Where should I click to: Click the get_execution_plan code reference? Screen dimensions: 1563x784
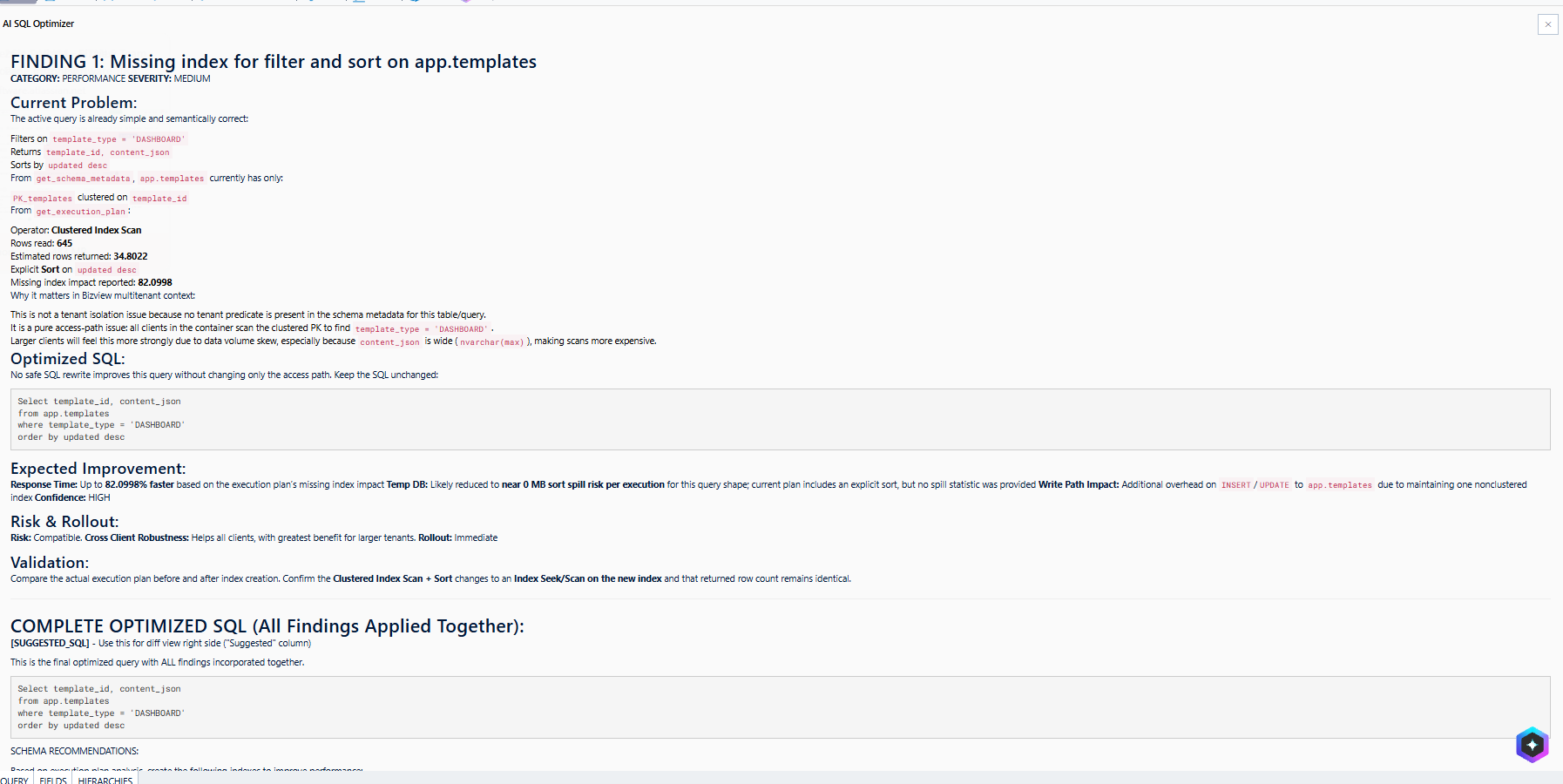pyautogui.click(x=81, y=212)
